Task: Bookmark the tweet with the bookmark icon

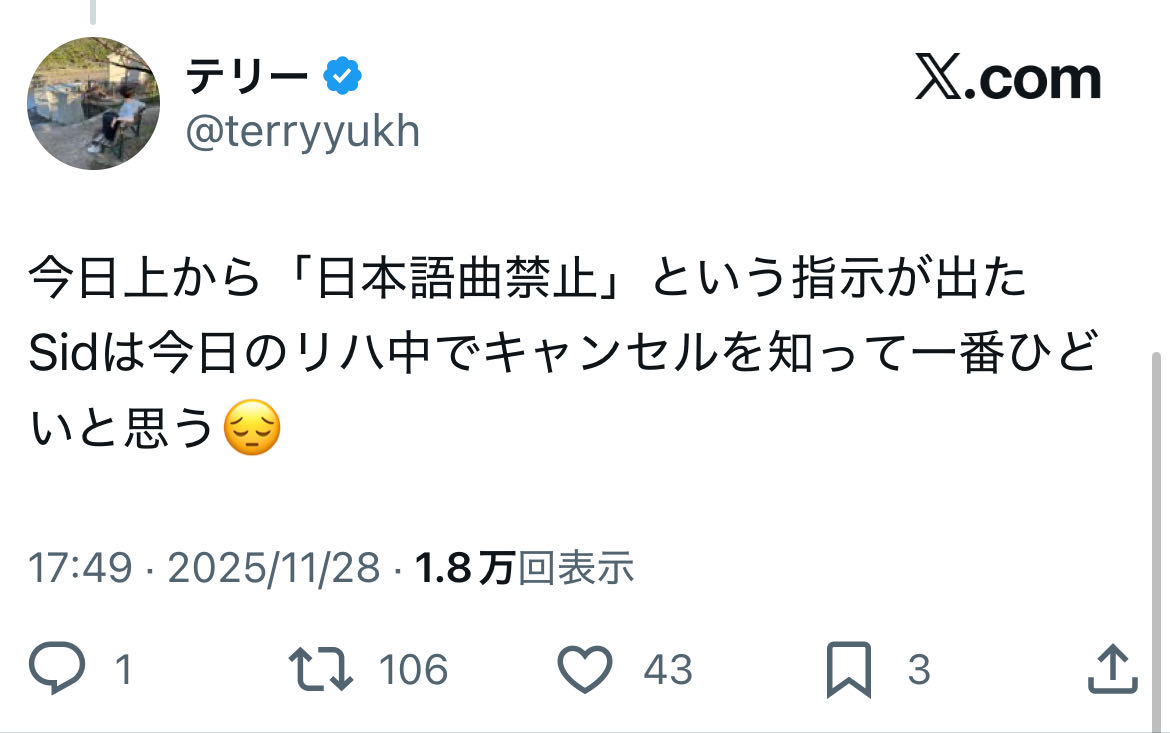Action: click(850, 670)
